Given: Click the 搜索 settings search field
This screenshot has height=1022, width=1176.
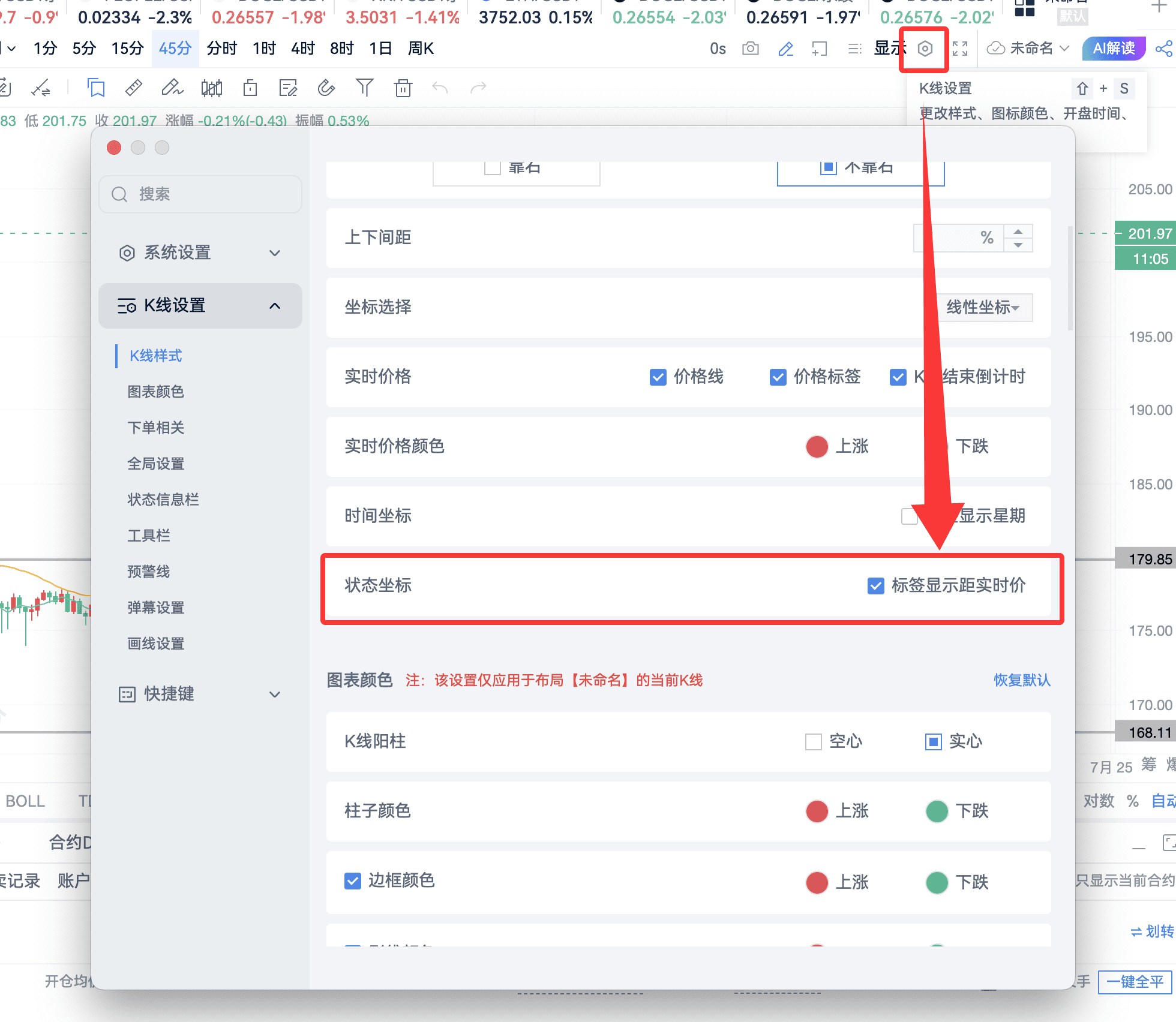Looking at the screenshot, I should coord(200,194).
